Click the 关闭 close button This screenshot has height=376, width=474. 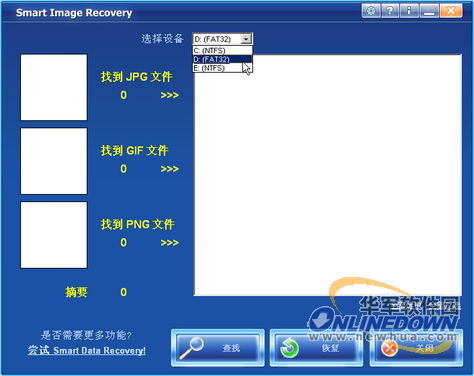point(416,348)
